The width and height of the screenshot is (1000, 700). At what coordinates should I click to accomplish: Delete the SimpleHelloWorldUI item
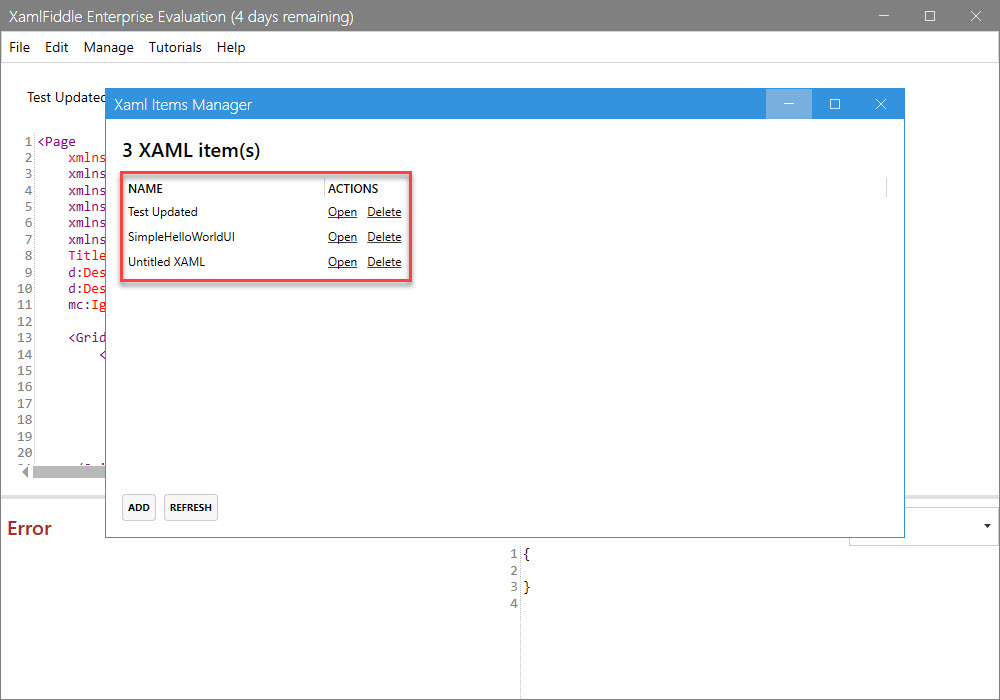(x=384, y=237)
